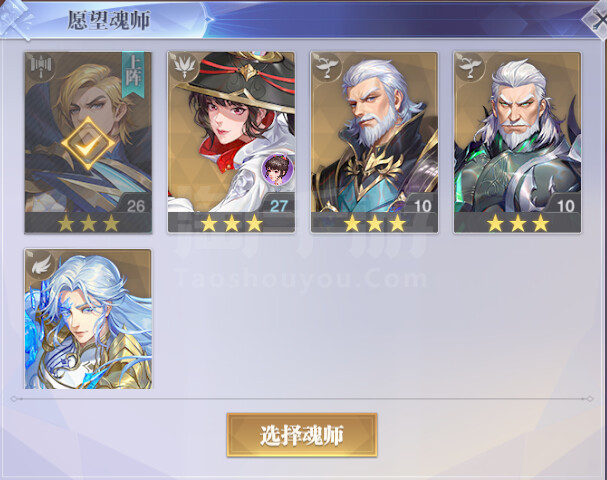607x480 pixels.
Task: Click the level 27 badge on hat girl card
Action: (x=278, y=206)
